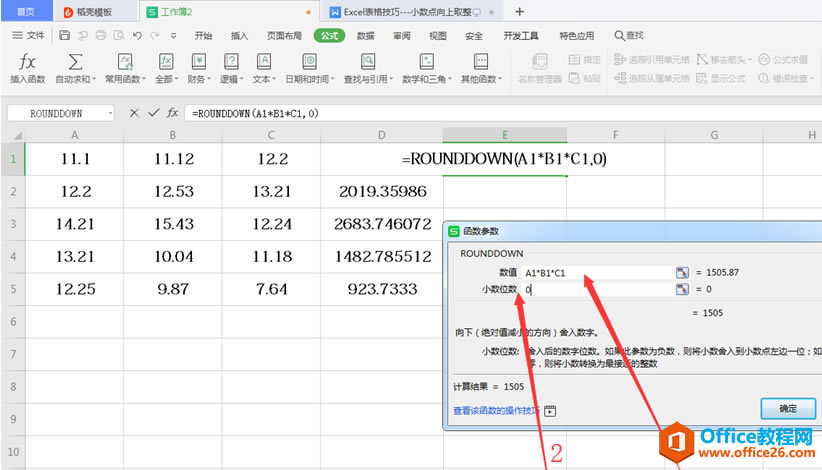Click the Print icon in quick toolbar

[x=101, y=35]
